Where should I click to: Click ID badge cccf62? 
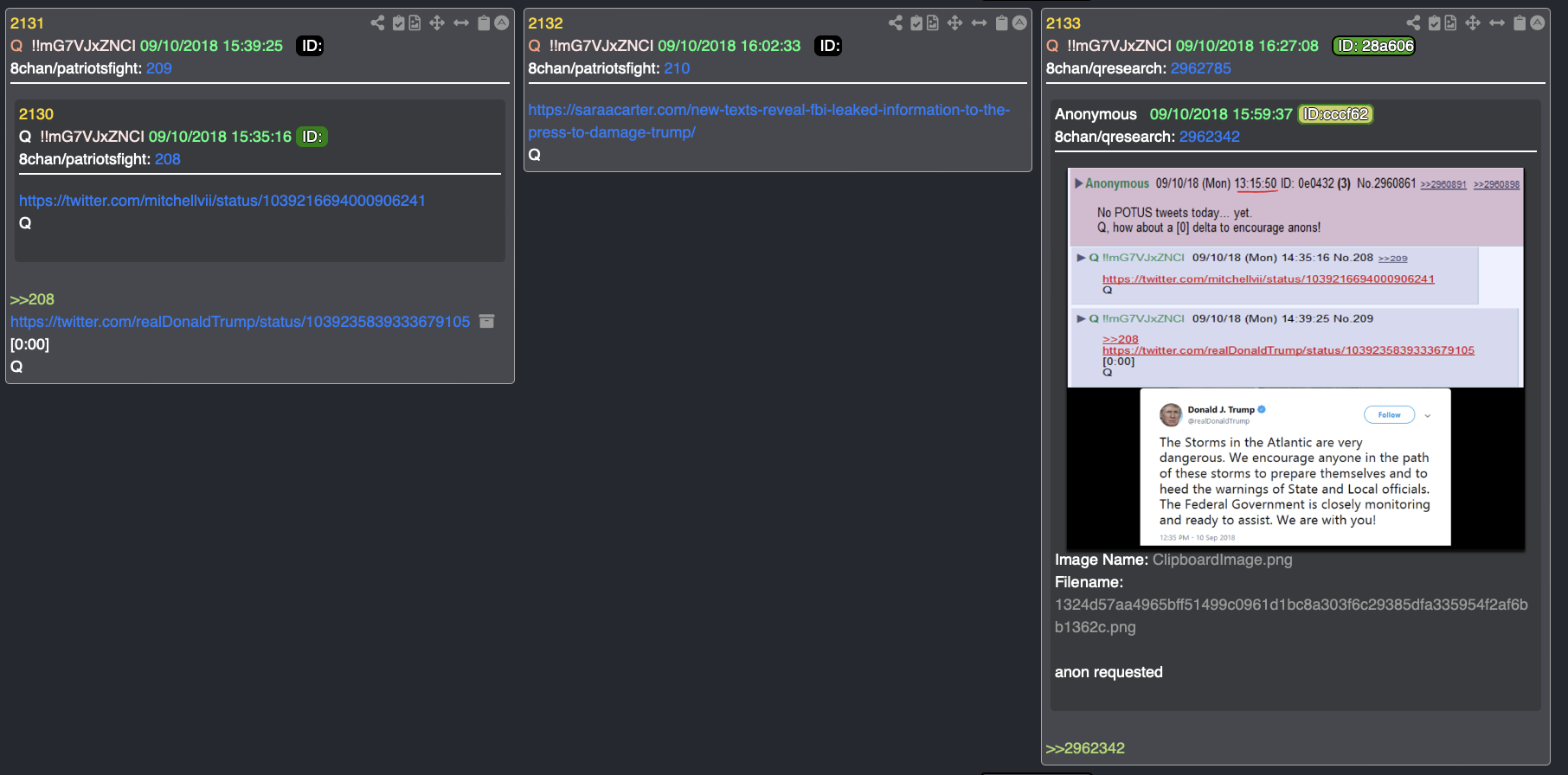(1336, 114)
